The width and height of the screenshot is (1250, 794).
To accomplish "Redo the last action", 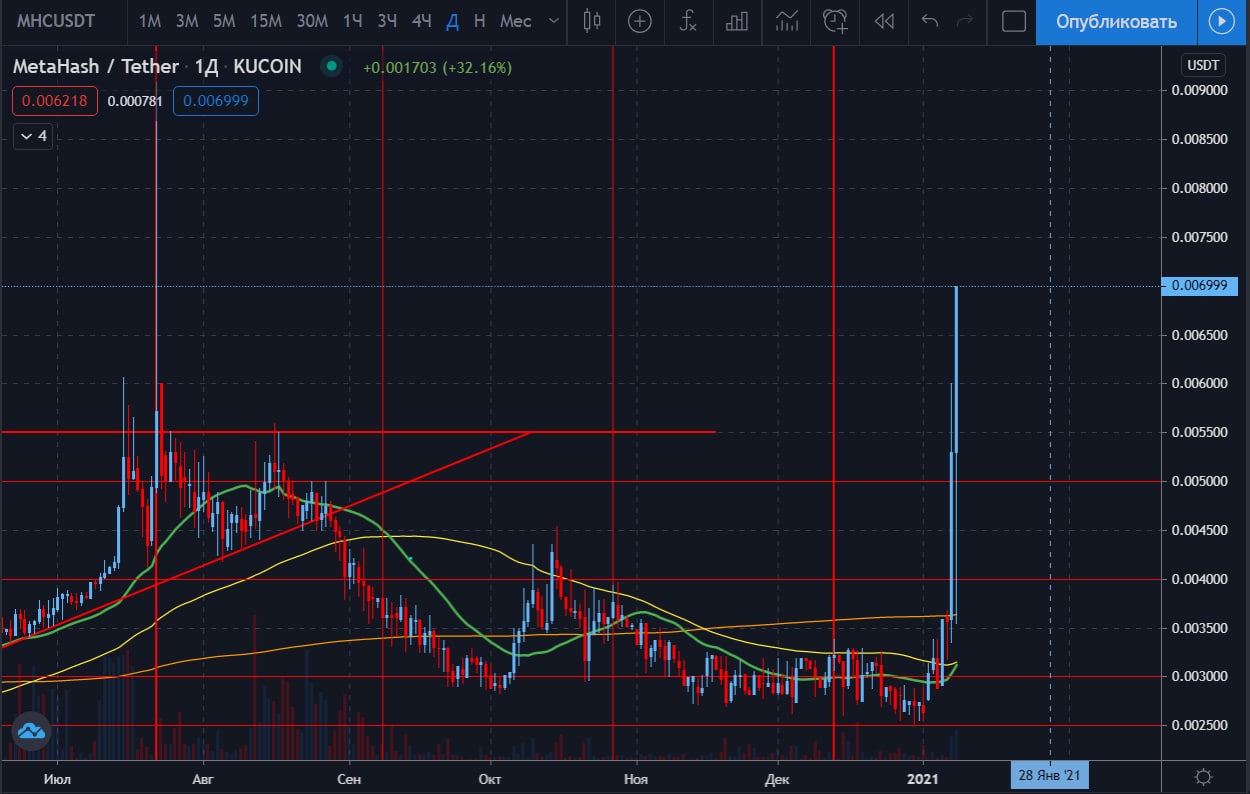I will coord(965,21).
